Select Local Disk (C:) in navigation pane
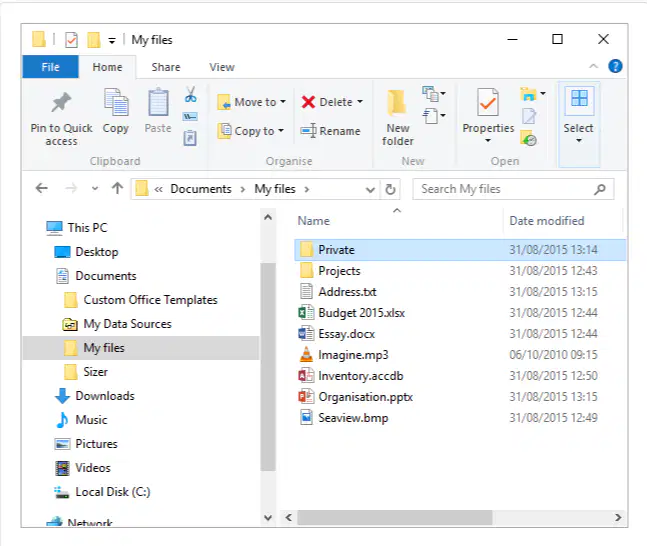The width and height of the screenshot is (647, 546). [102, 492]
